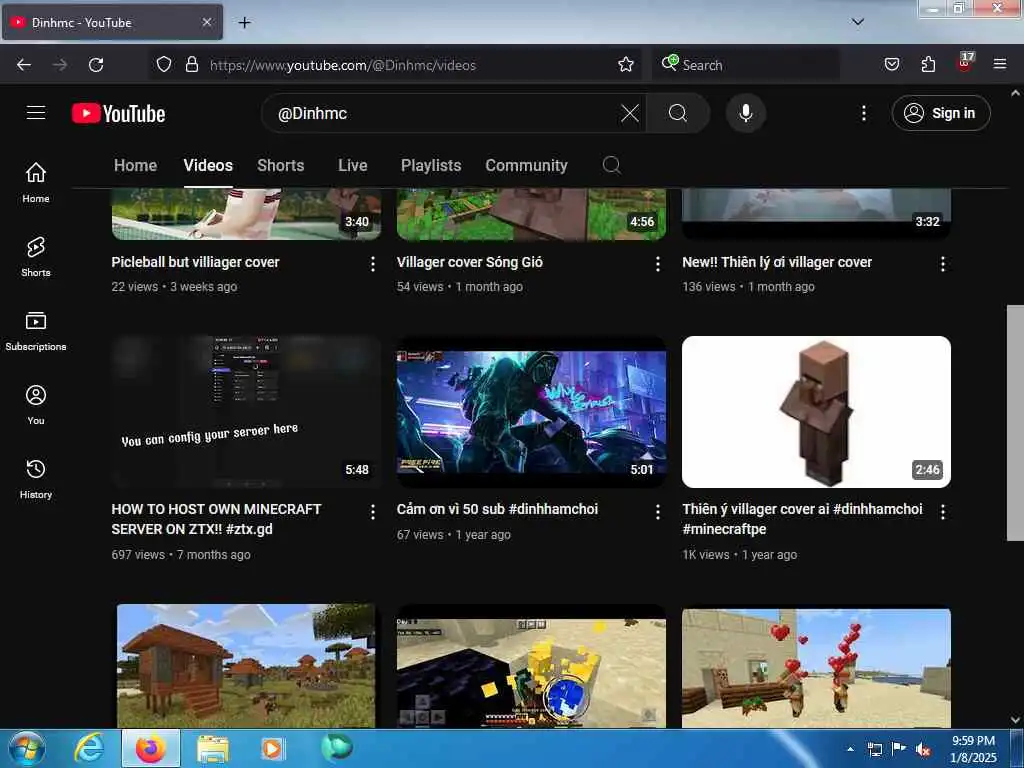The width and height of the screenshot is (1024, 768).
Task: Click the page vertical scrollbar thumb
Action: click(x=1015, y=423)
